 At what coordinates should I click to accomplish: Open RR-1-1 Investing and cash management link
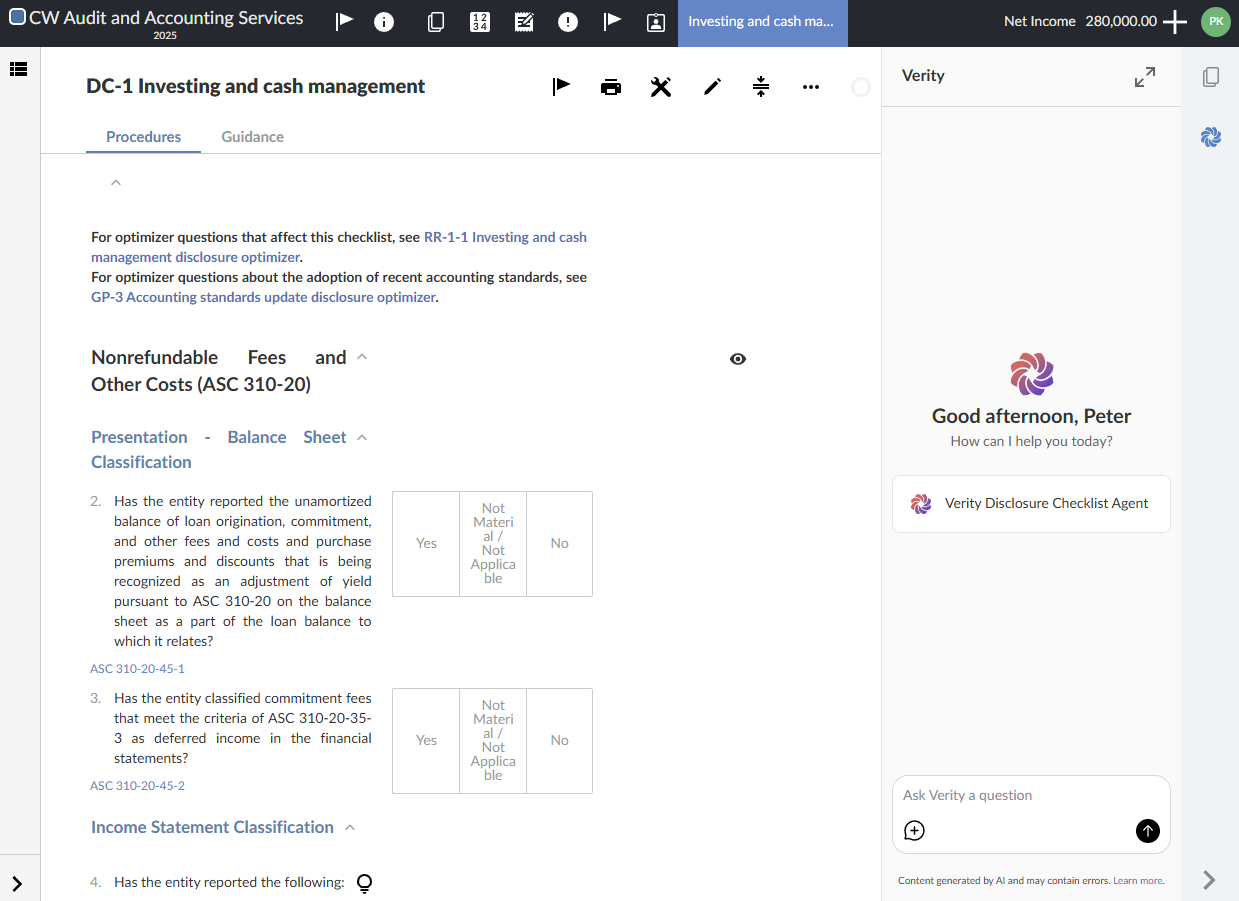coord(339,247)
